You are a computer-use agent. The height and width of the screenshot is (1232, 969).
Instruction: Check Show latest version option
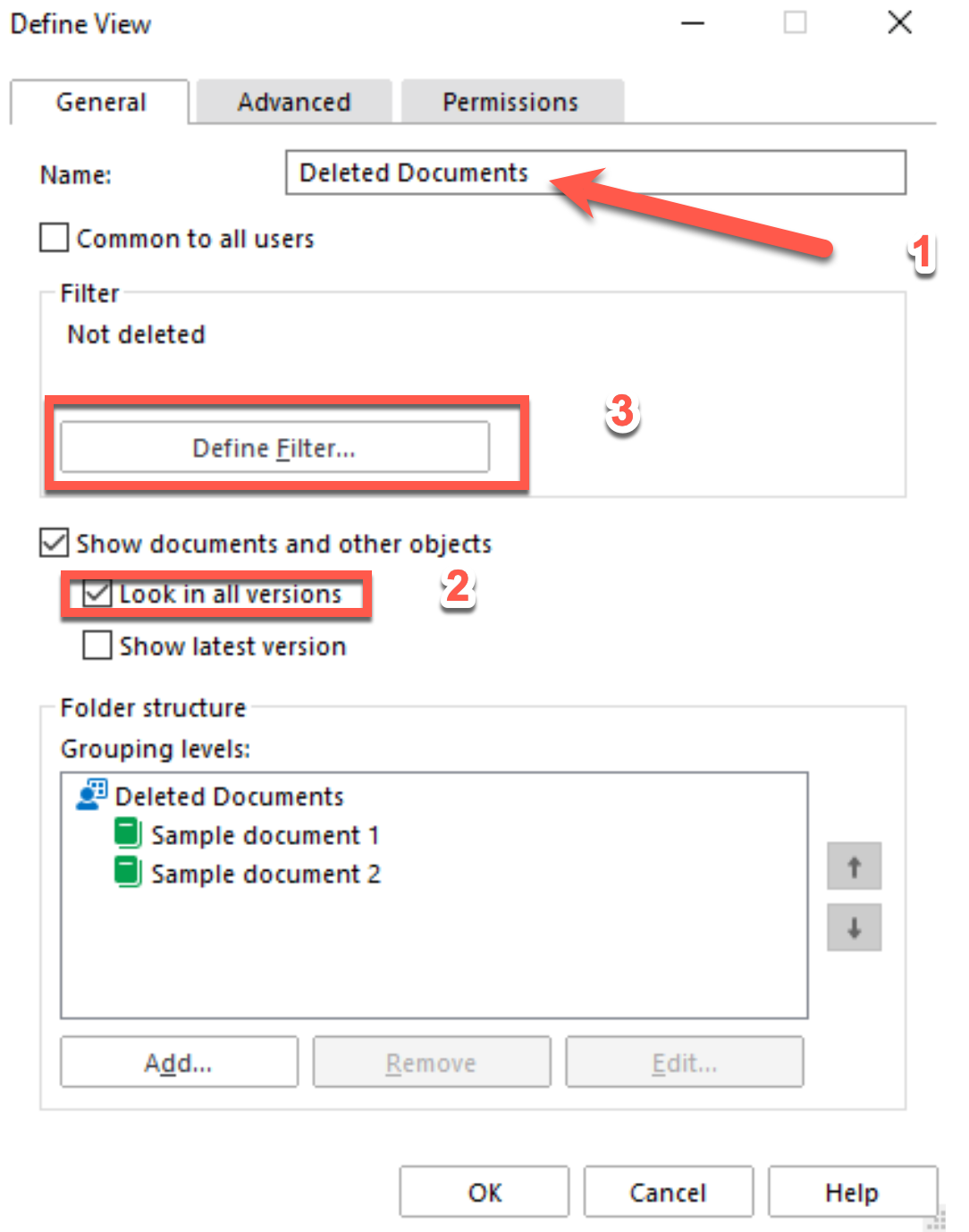point(97,645)
